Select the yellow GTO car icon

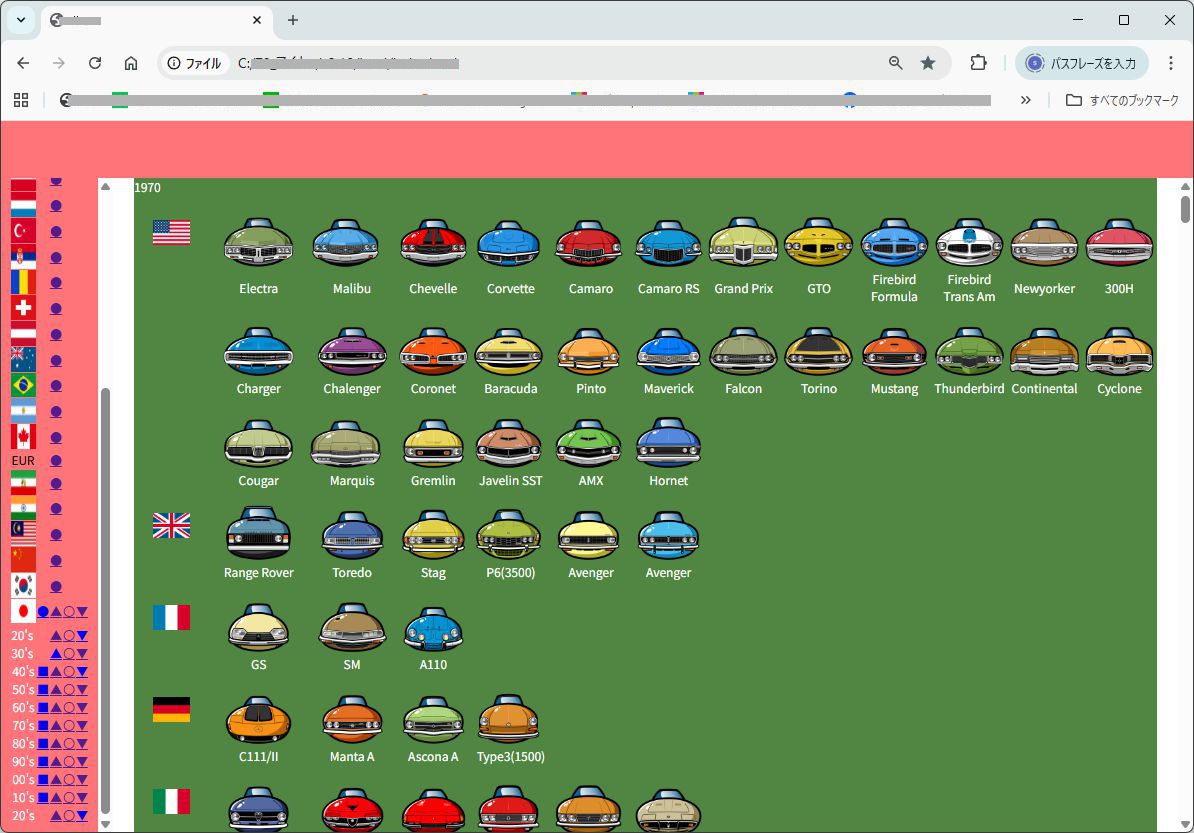(818, 245)
